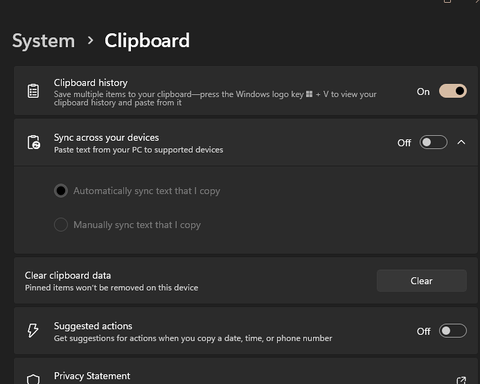This screenshot has width=480, height=384.
Task: Click the breadcrumb arrow after System
Action: click(x=90, y=41)
